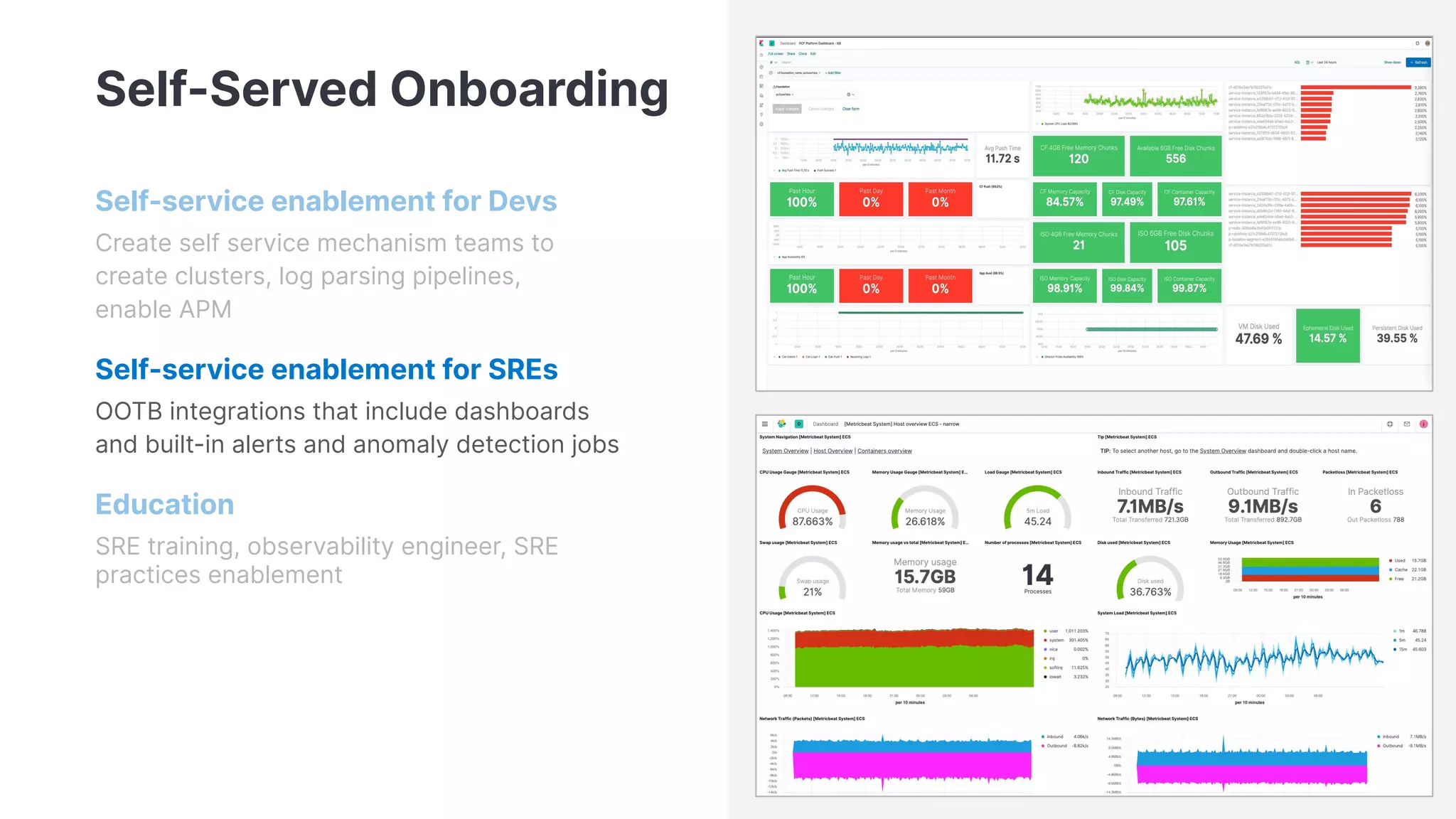Image resolution: width=1456 pixels, height=819 pixels.
Task: Click the 14 Processes metric
Action: click(1037, 577)
